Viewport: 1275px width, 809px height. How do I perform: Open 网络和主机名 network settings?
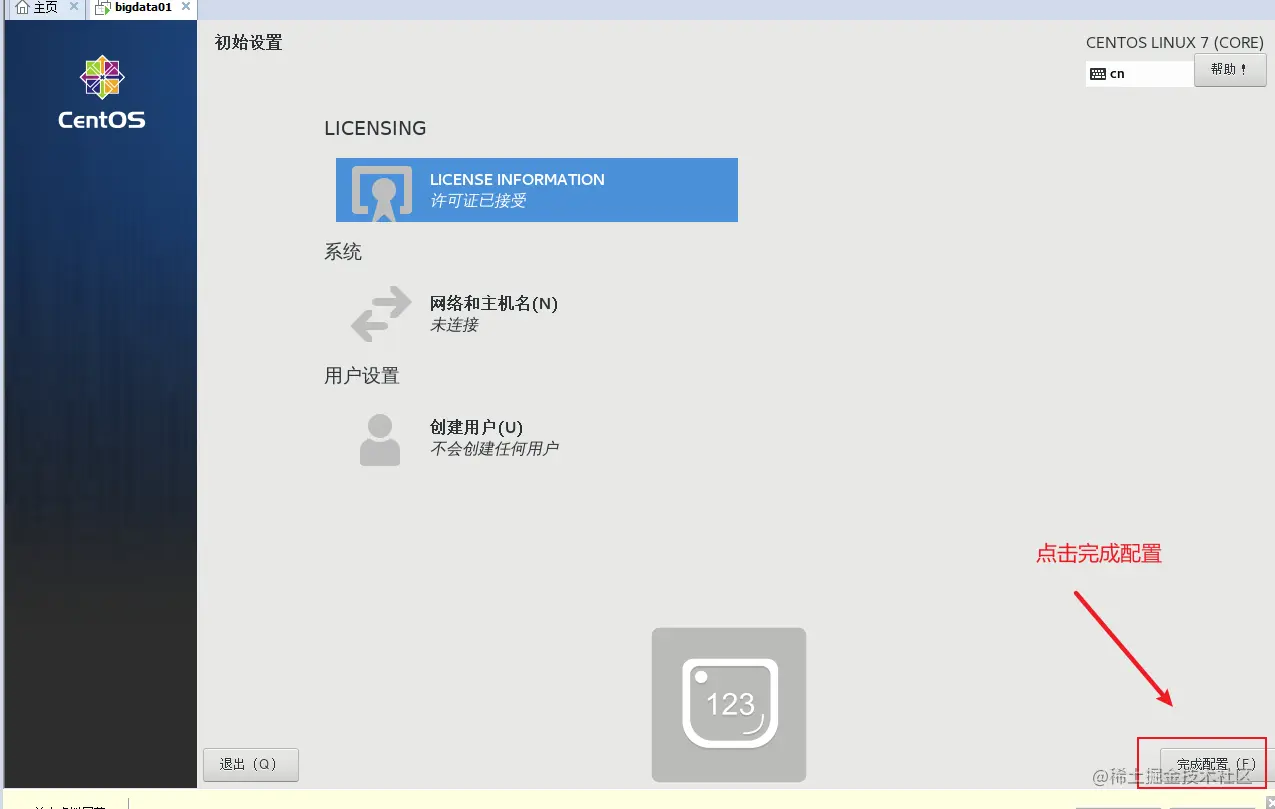click(492, 303)
